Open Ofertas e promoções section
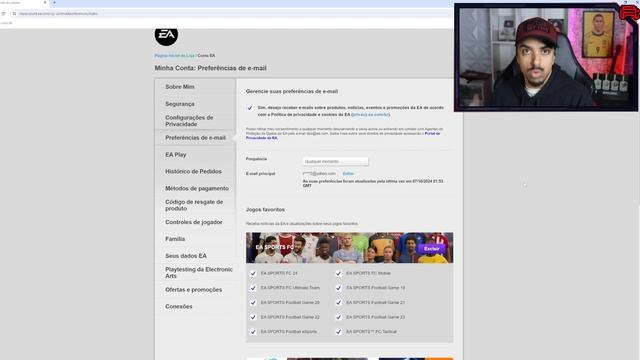Screen dimensions: 640x360 193,290
